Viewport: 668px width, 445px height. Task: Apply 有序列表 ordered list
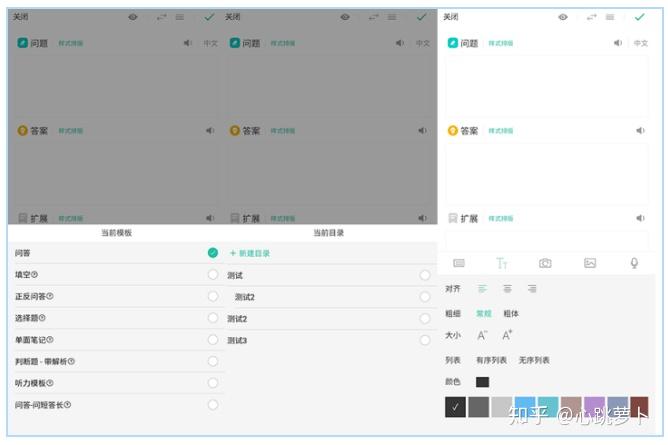491,360
